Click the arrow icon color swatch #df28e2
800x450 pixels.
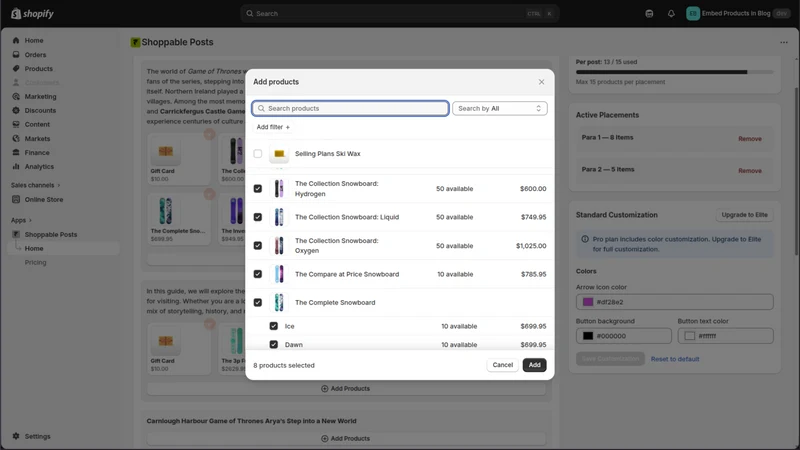[x=588, y=302]
